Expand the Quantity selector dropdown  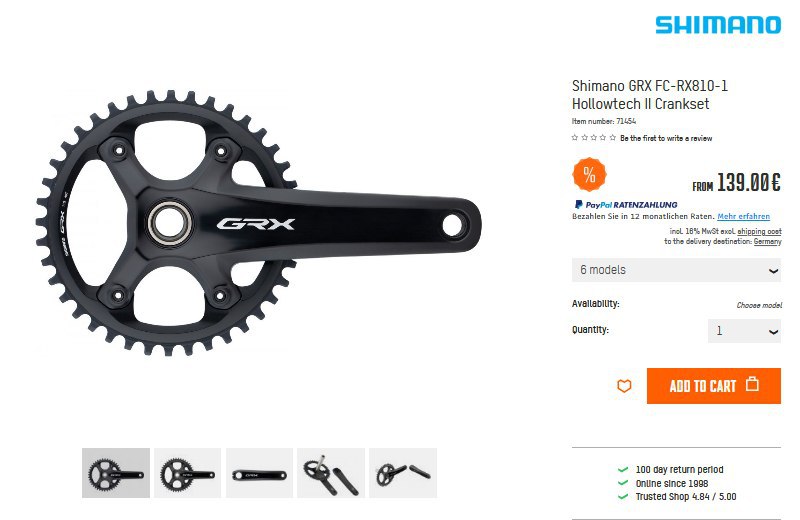[744, 331]
